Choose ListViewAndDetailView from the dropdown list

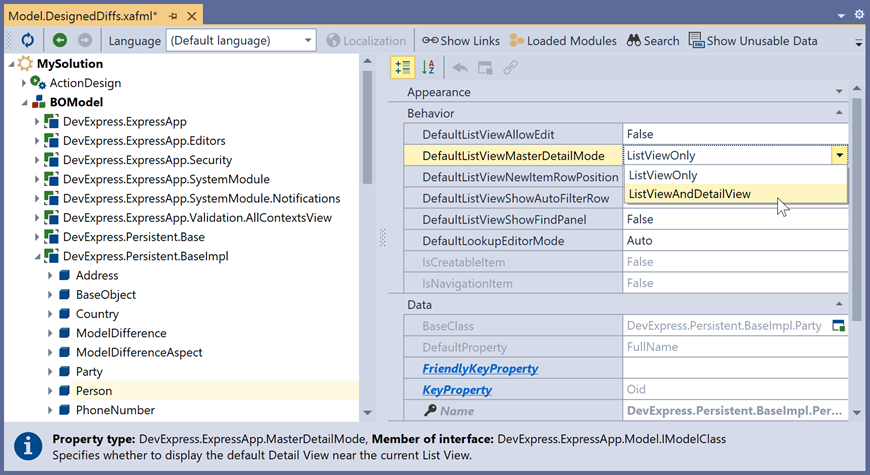pyautogui.click(x=736, y=194)
